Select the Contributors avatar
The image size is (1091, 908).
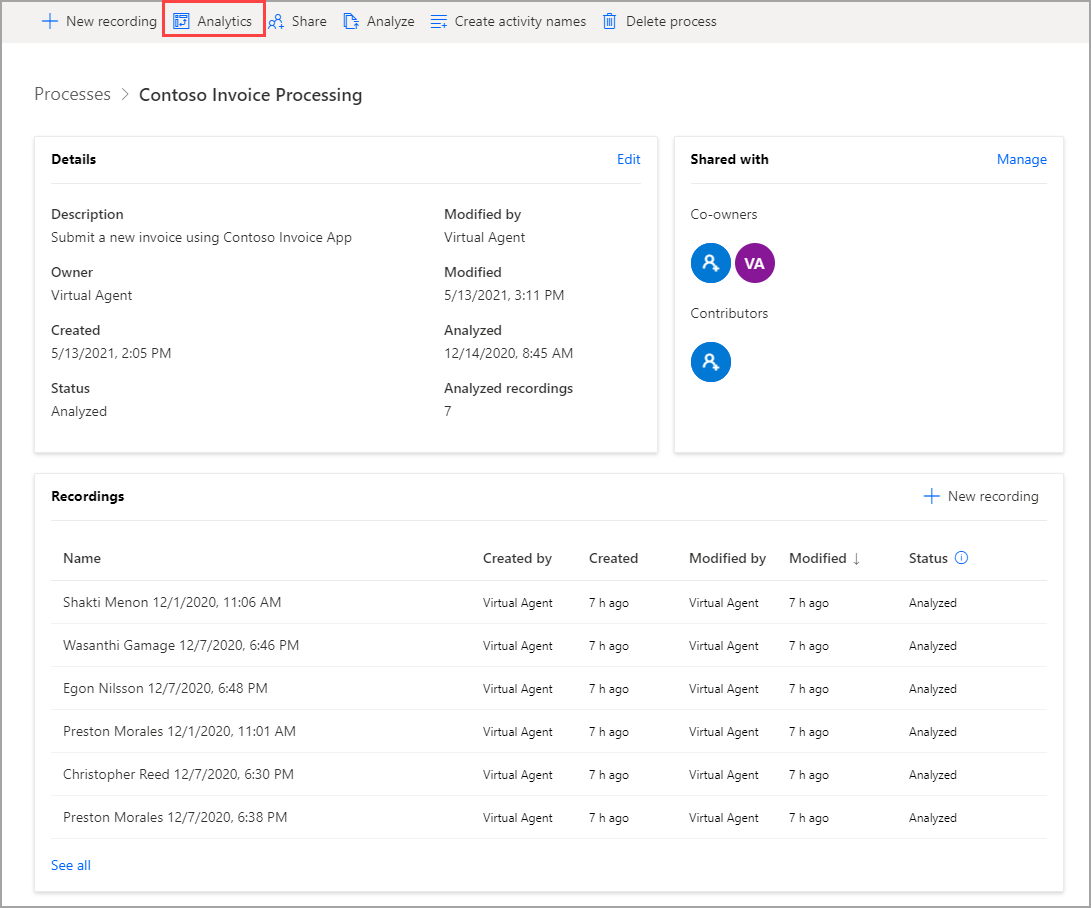pos(710,361)
